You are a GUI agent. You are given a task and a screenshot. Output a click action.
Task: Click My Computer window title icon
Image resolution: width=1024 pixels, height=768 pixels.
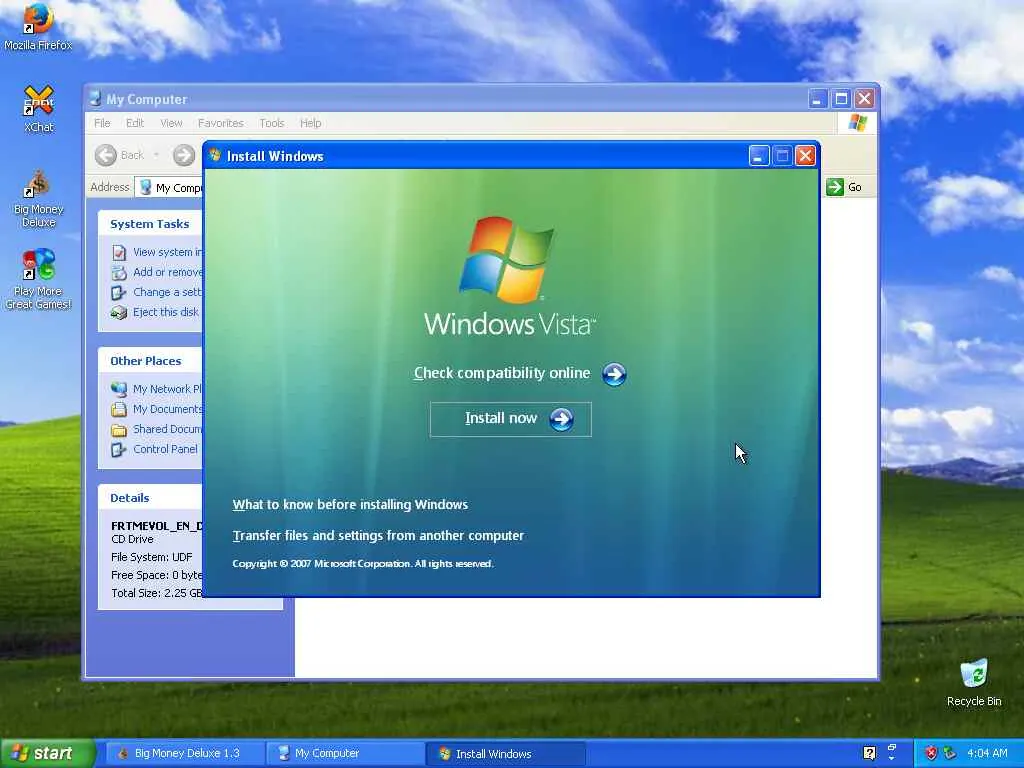point(95,99)
